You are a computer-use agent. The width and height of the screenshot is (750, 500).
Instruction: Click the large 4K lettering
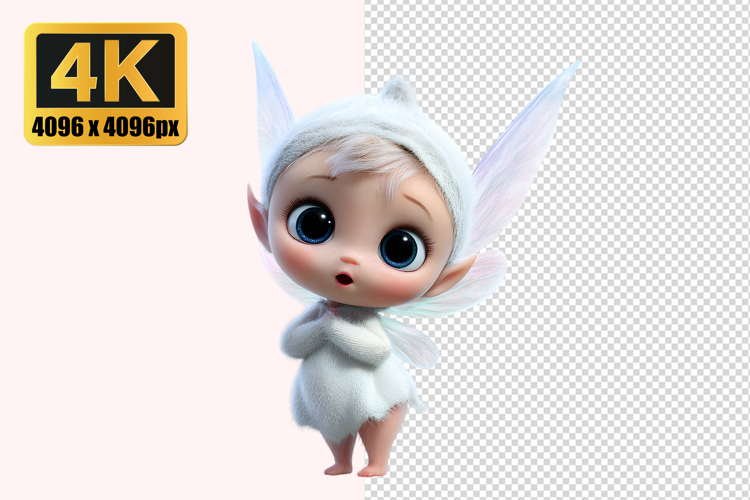[x=106, y=72]
